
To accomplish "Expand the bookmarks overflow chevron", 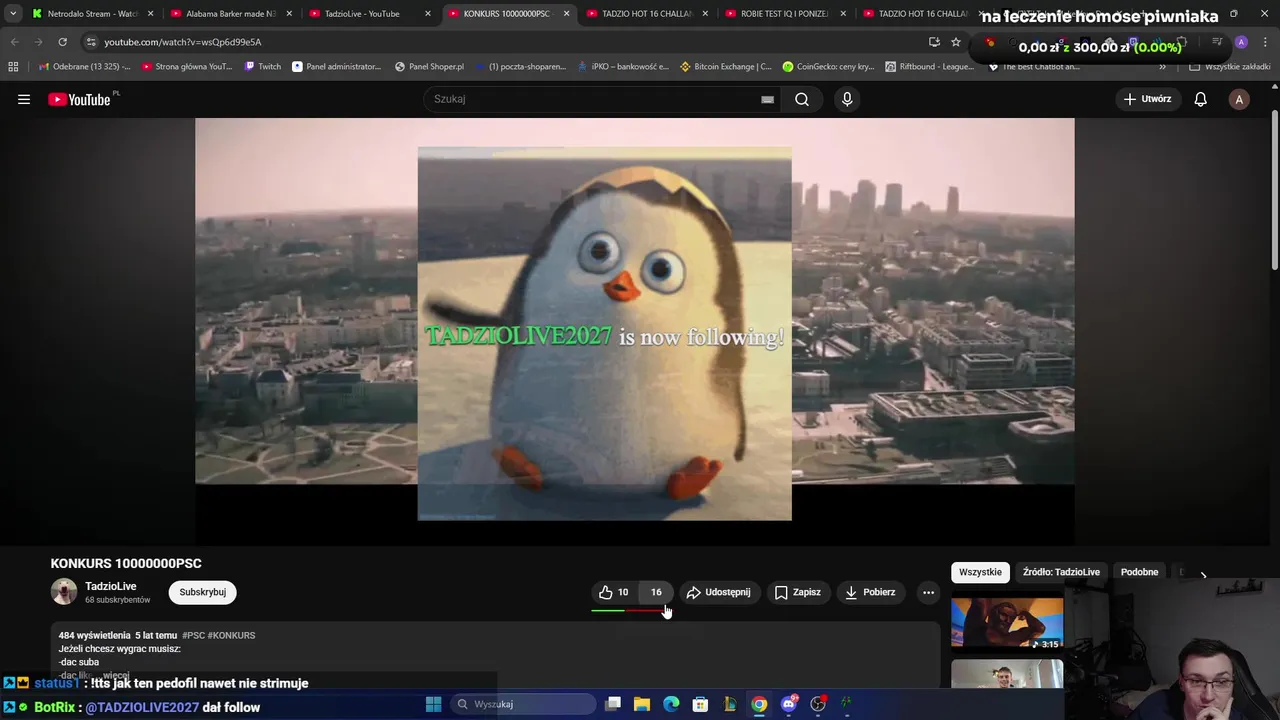I will coord(1162,66).
